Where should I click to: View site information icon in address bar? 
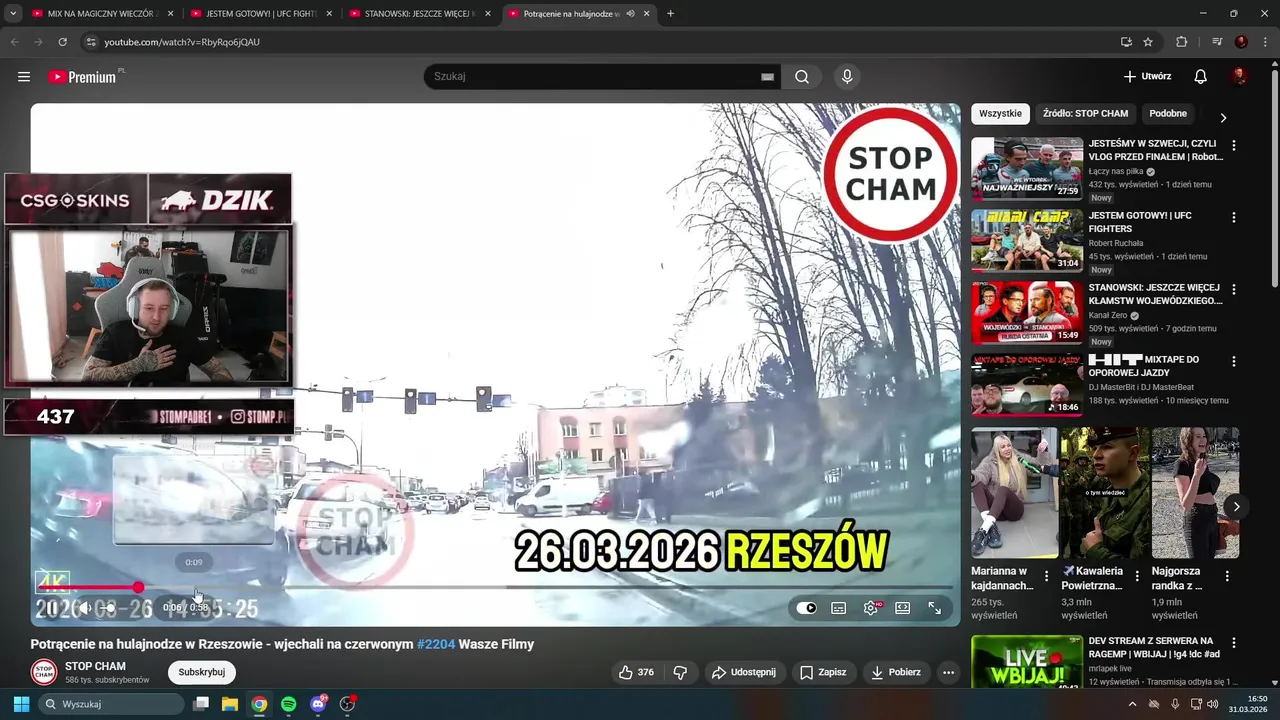91,42
